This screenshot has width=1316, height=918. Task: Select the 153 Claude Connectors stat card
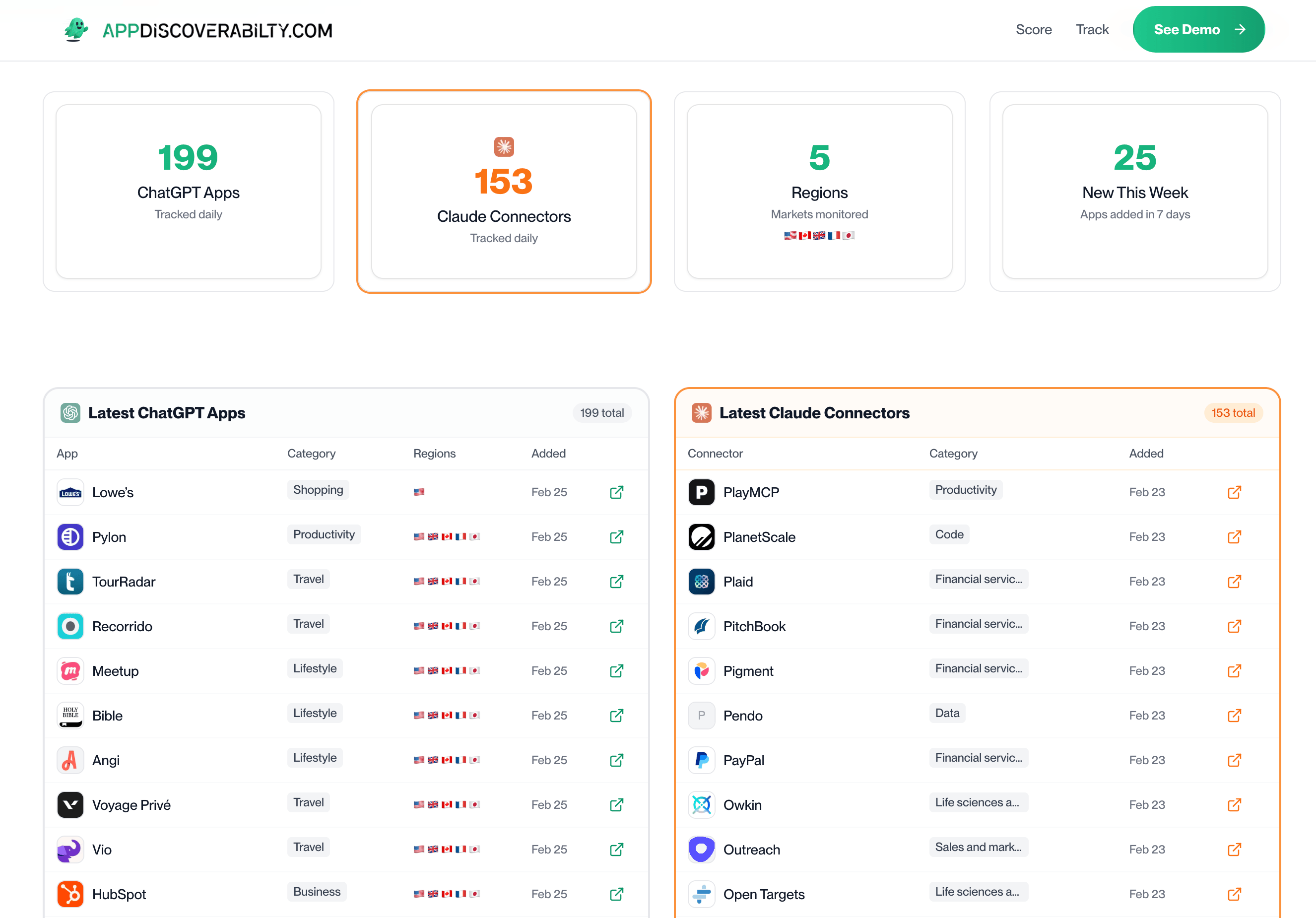tap(504, 192)
